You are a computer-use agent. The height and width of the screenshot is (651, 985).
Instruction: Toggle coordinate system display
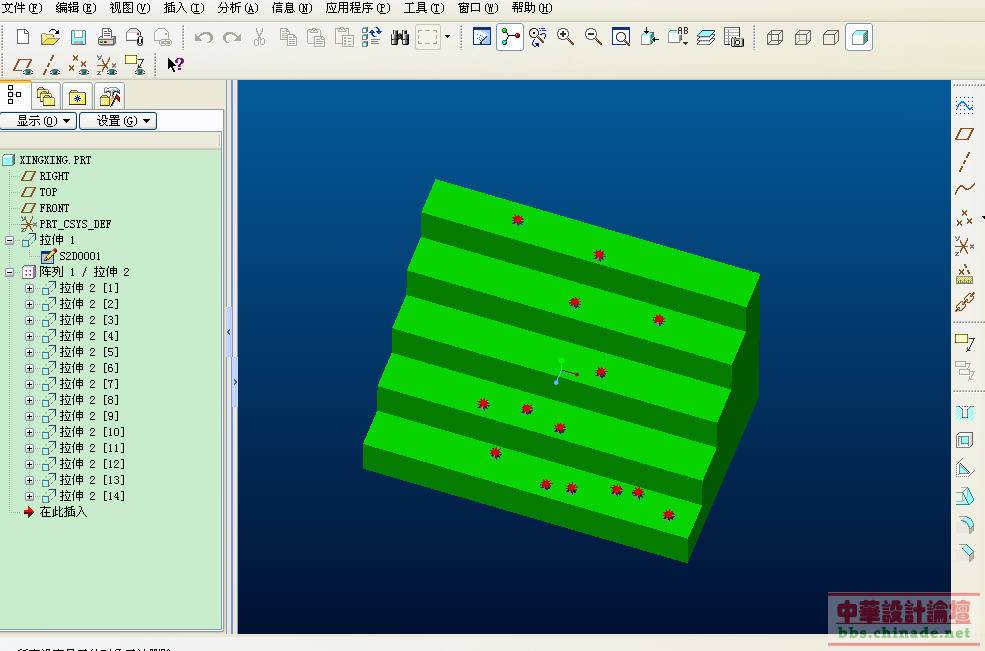click(107, 66)
